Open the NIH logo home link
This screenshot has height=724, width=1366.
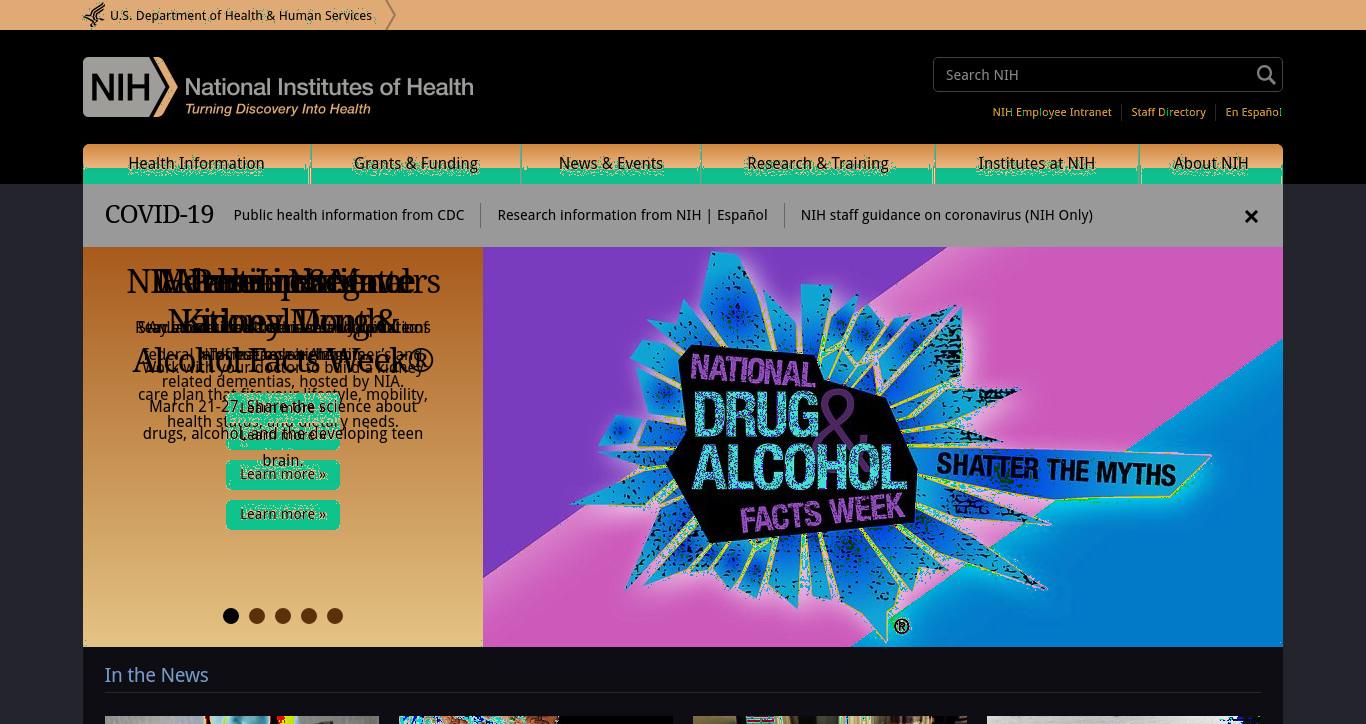point(278,87)
